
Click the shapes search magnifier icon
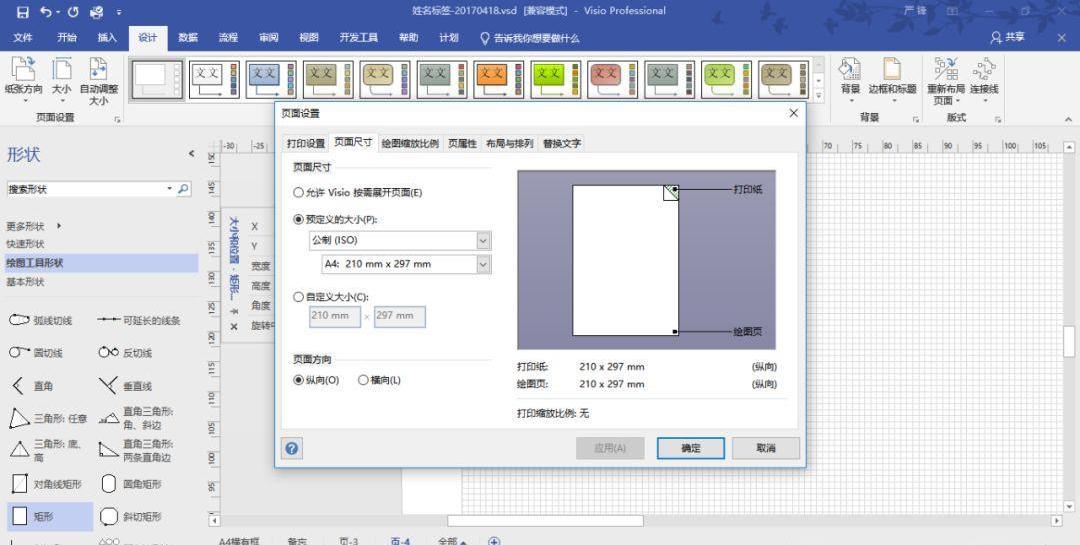184,189
